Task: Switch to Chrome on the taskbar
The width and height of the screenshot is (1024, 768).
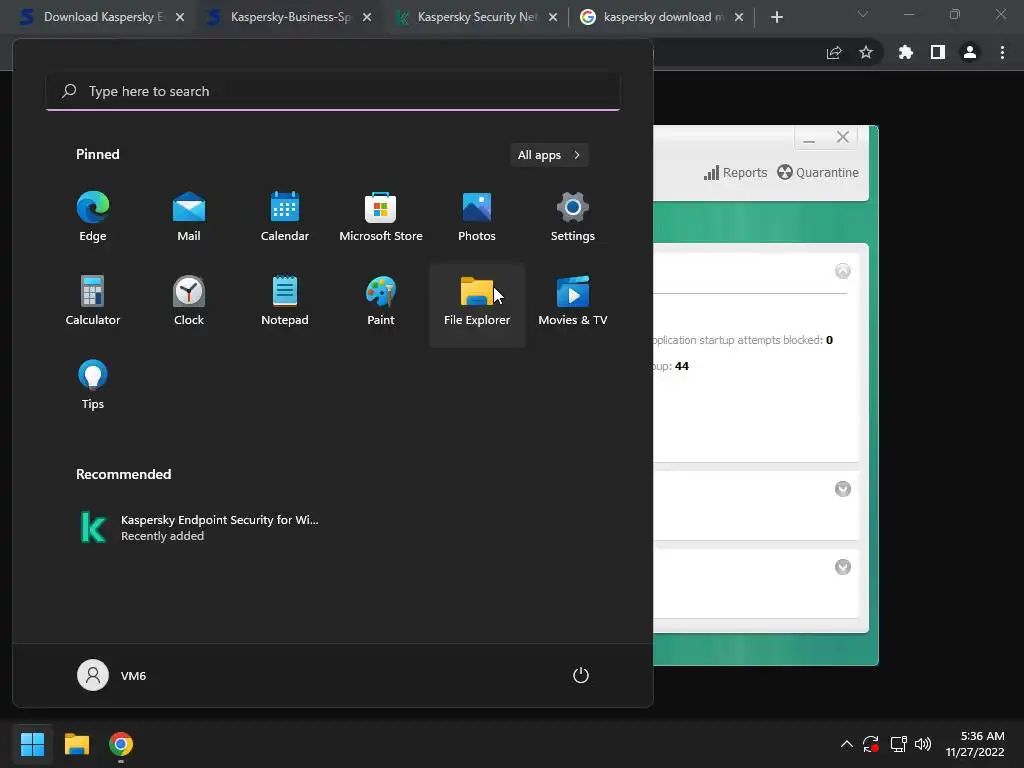Action: pos(121,744)
